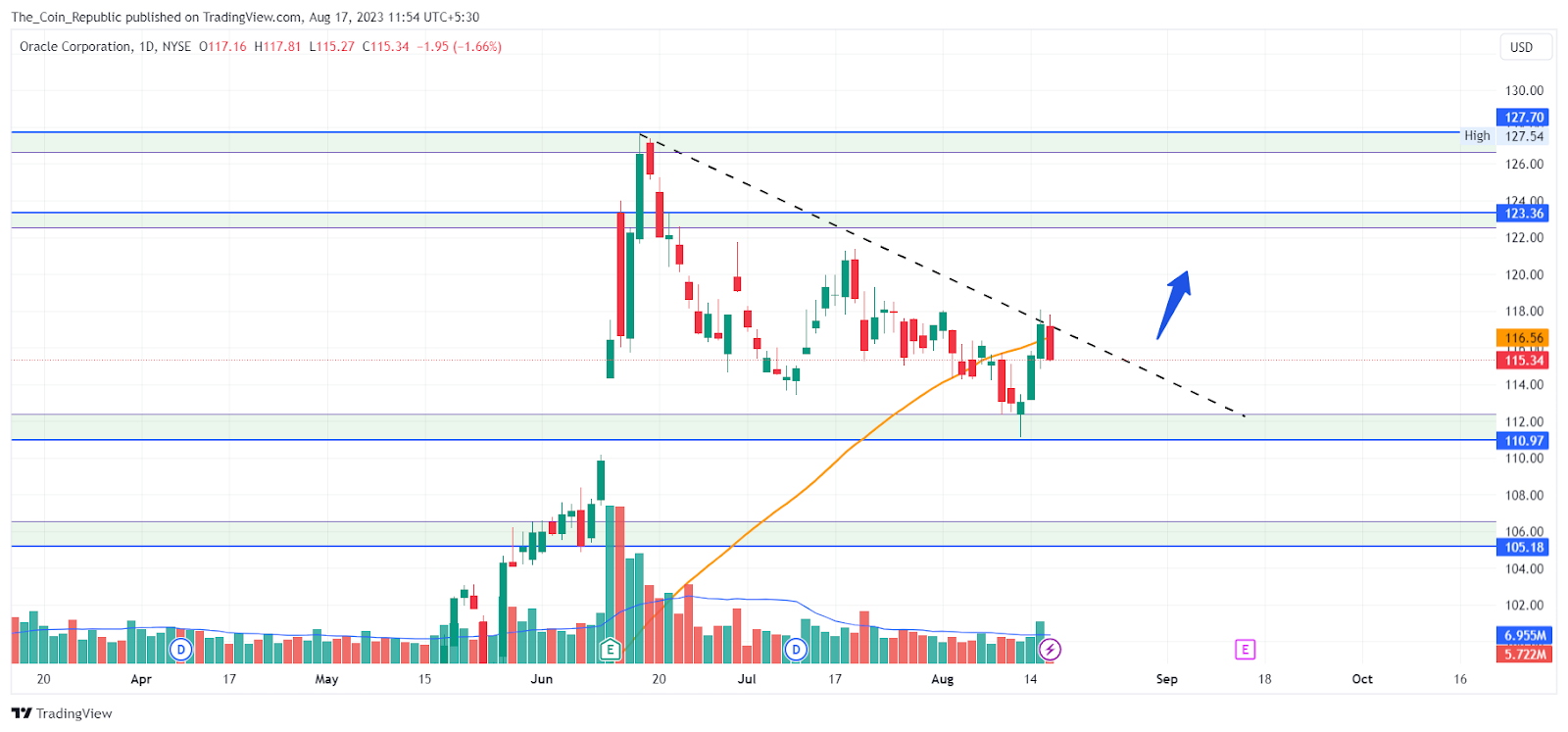Click the 120.00 price axis label
The width and height of the screenshot is (1568, 732).
(1524, 274)
